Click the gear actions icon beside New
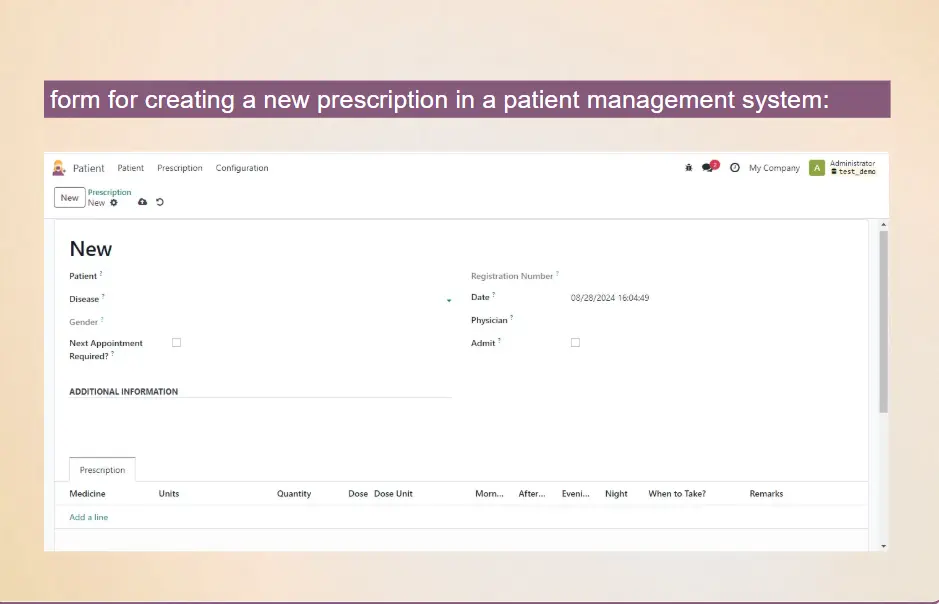939x604 pixels. 114,203
